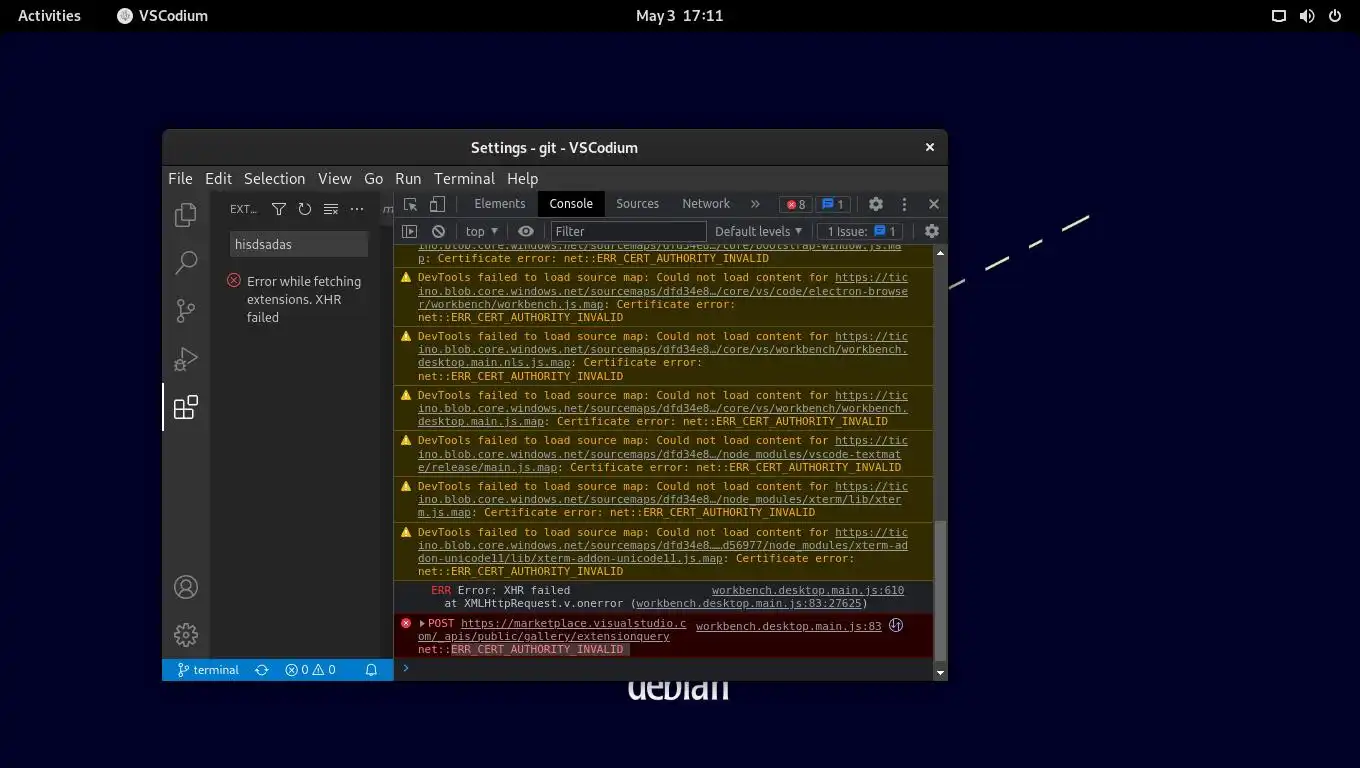Image resolution: width=1360 pixels, height=768 pixels.
Task: Open the Go menu
Action: 373,178
